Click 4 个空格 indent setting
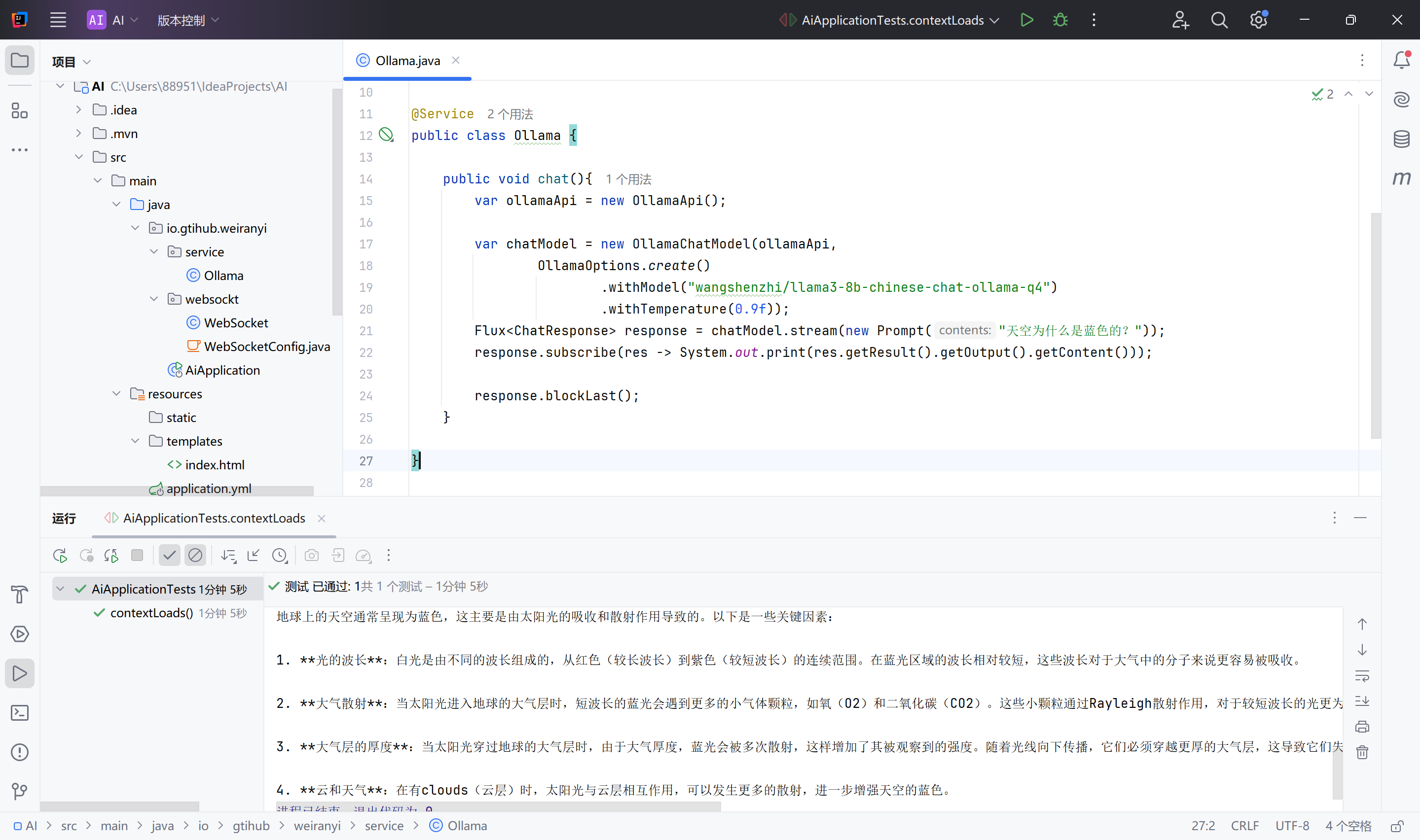This screenshot has width=1420, height=840. click(x=1348, y=826)
